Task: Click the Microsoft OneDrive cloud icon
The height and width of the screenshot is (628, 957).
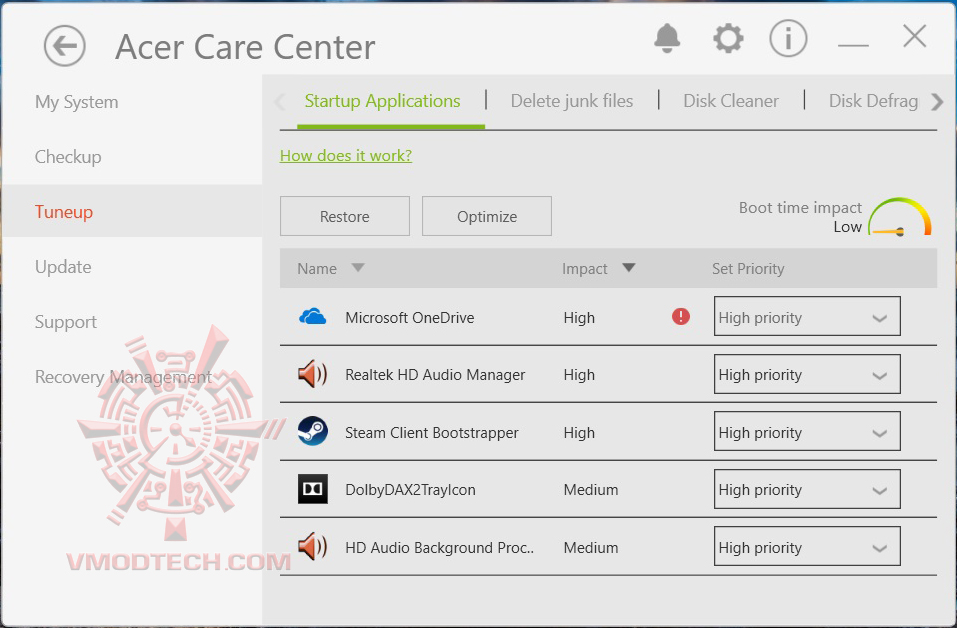Action: [x=313, y=317]
